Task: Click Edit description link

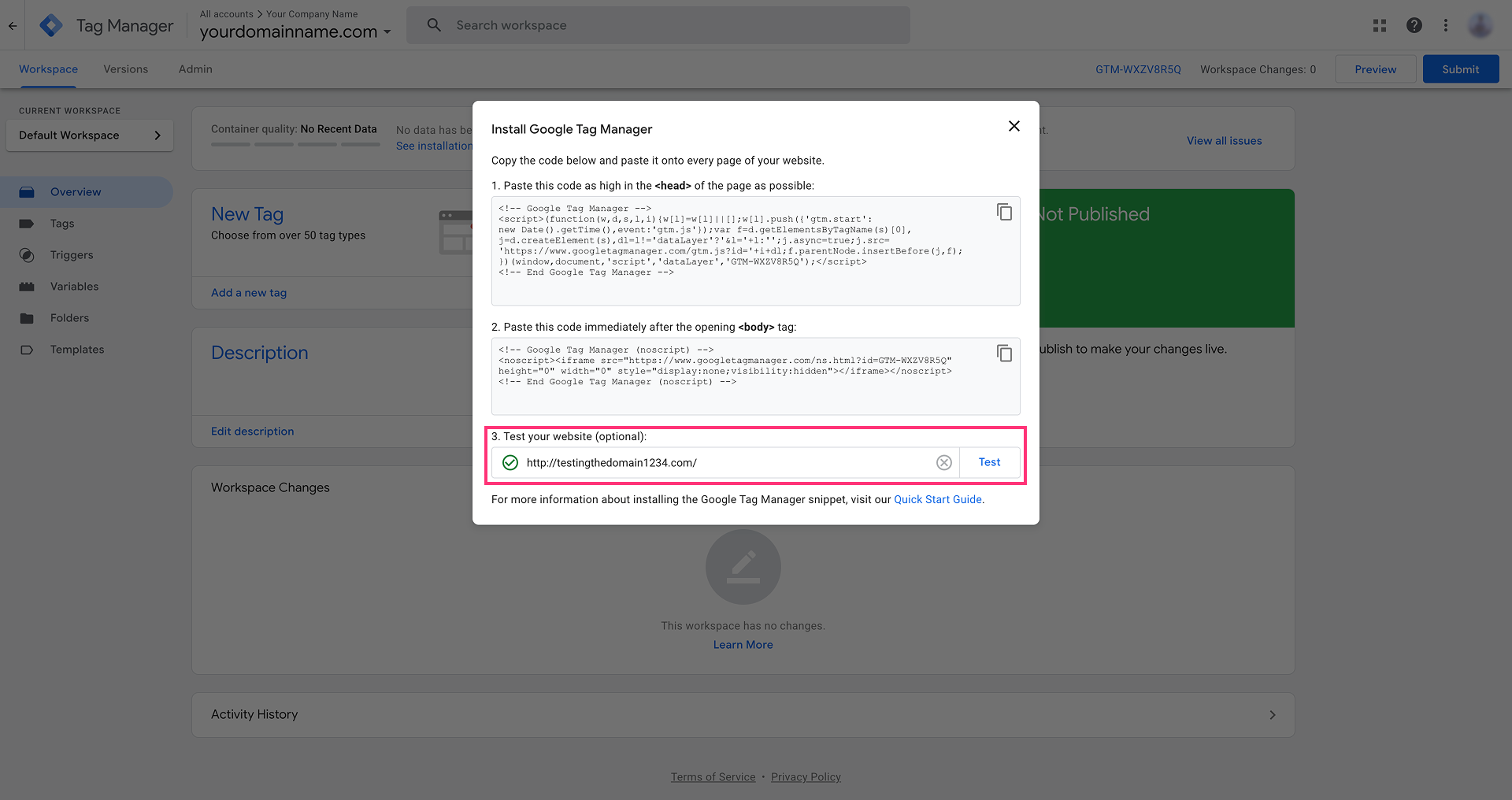Action: pos(252,431)
